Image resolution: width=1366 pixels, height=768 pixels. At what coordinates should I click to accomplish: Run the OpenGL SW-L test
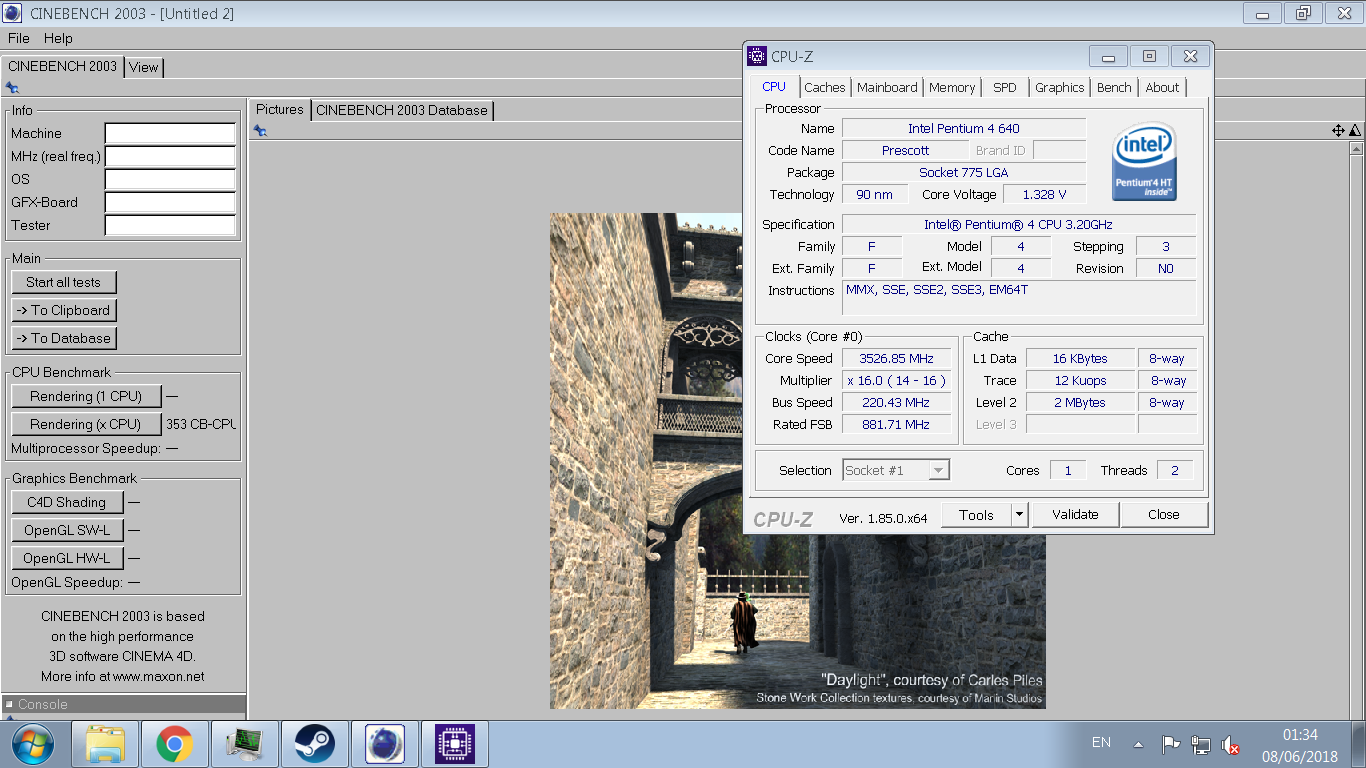(67, 530)
